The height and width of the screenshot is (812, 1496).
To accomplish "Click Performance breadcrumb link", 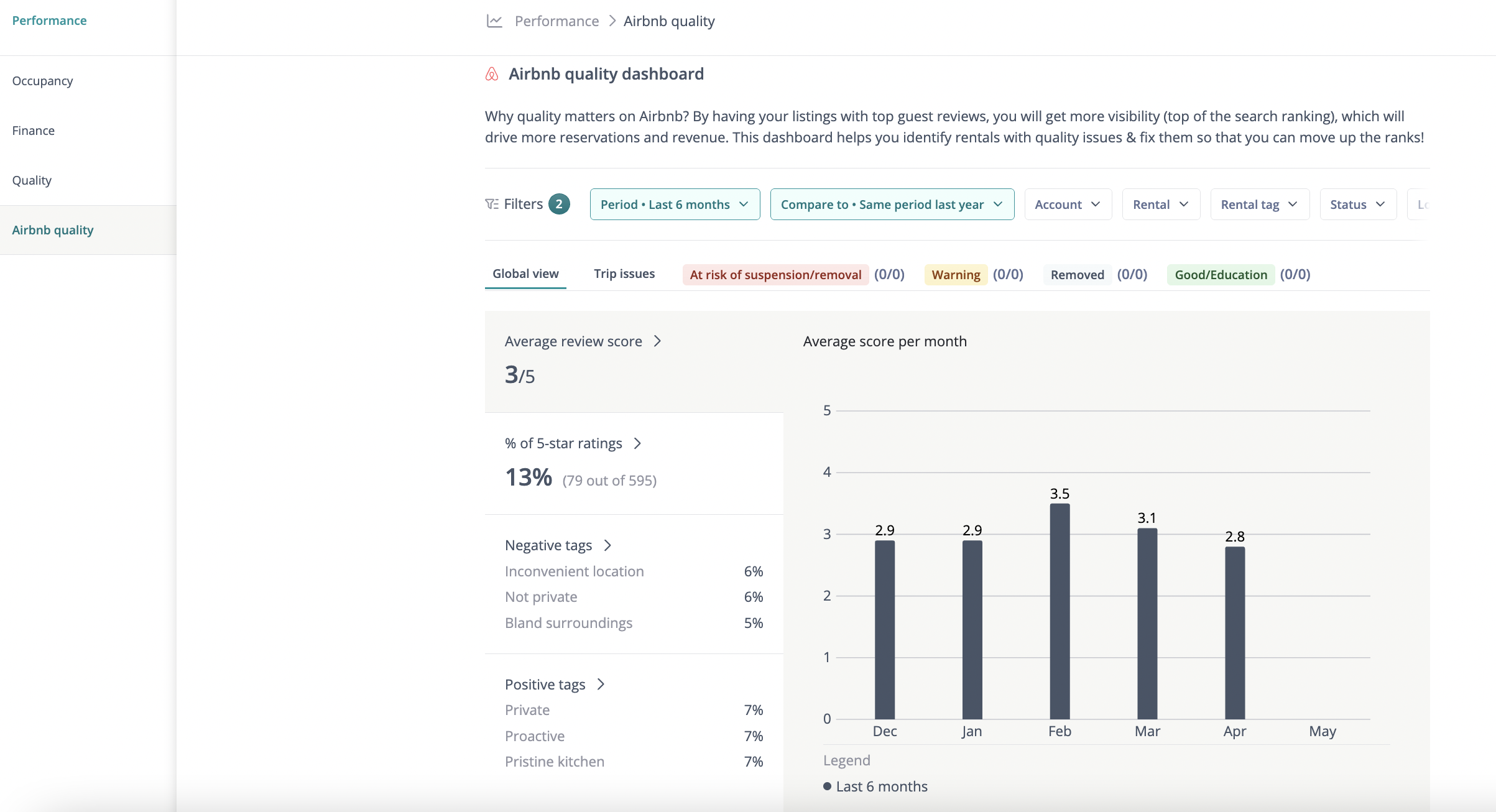I will click(556, 21).
